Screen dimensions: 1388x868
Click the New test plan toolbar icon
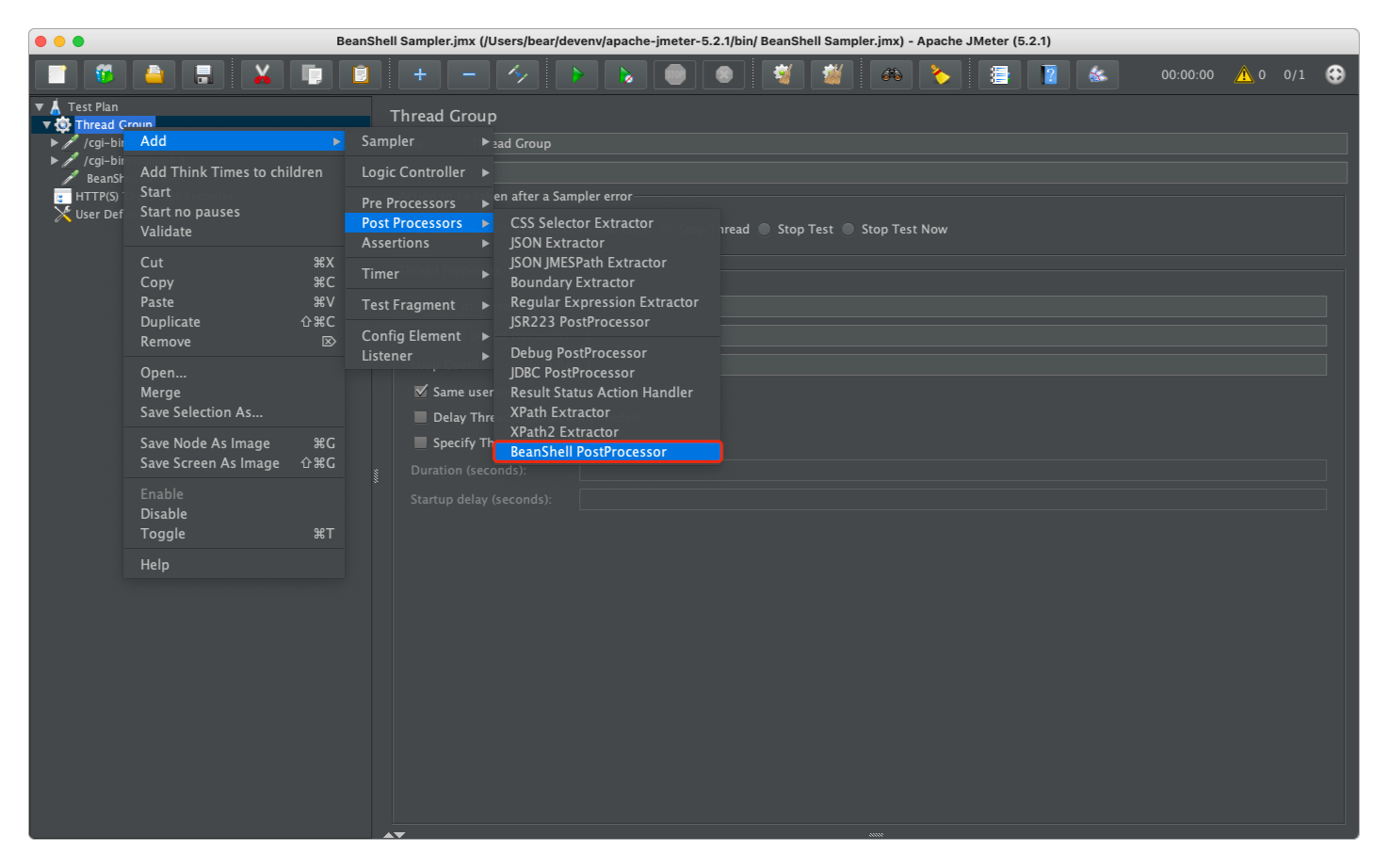[x=56, y=74]
